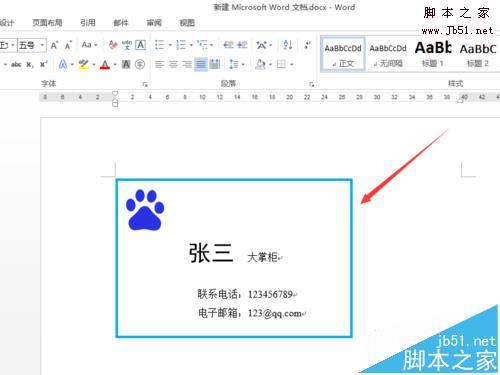Expand bullet list dropdown arrow
This screenshot has width=500, height=375.
(170, 45)
